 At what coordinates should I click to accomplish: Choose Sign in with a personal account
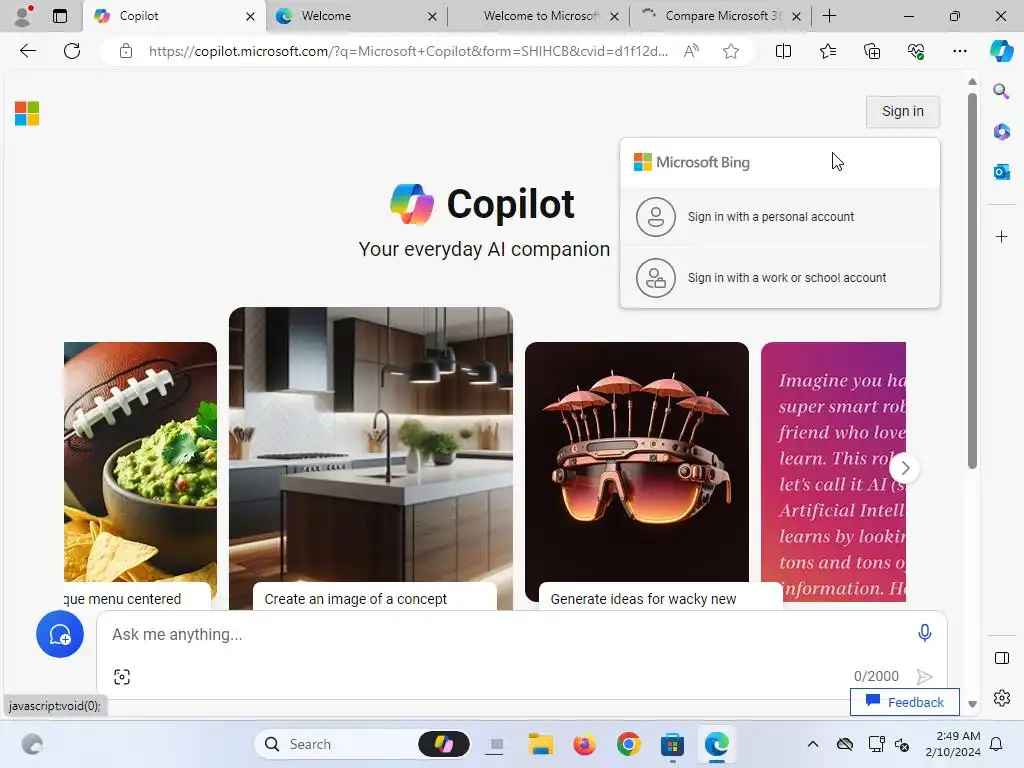[x=780, y=217]
